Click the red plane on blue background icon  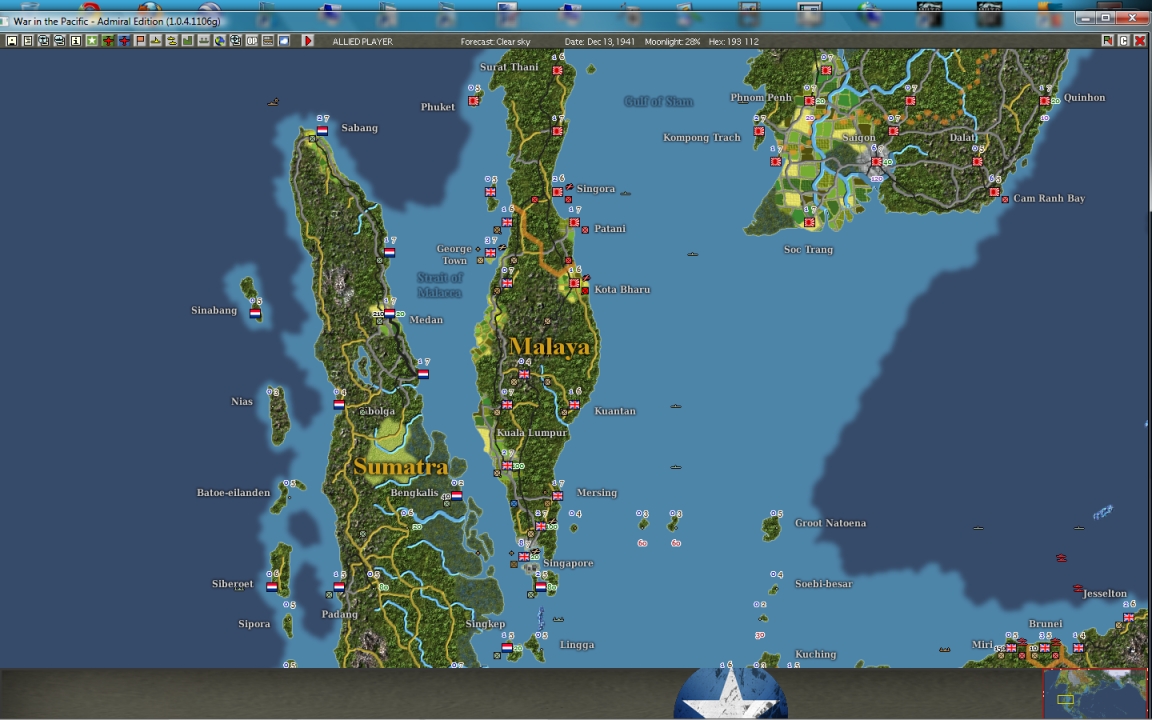124,41
